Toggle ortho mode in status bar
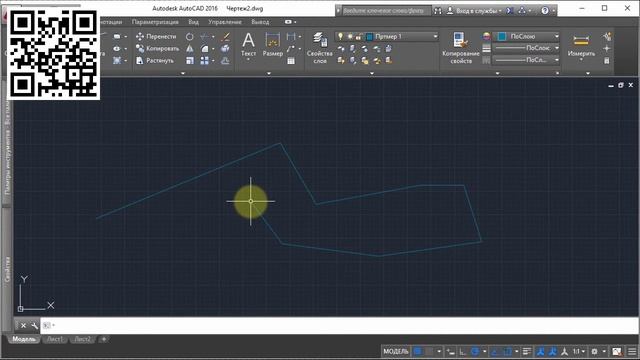 click(x=462, y=351)
